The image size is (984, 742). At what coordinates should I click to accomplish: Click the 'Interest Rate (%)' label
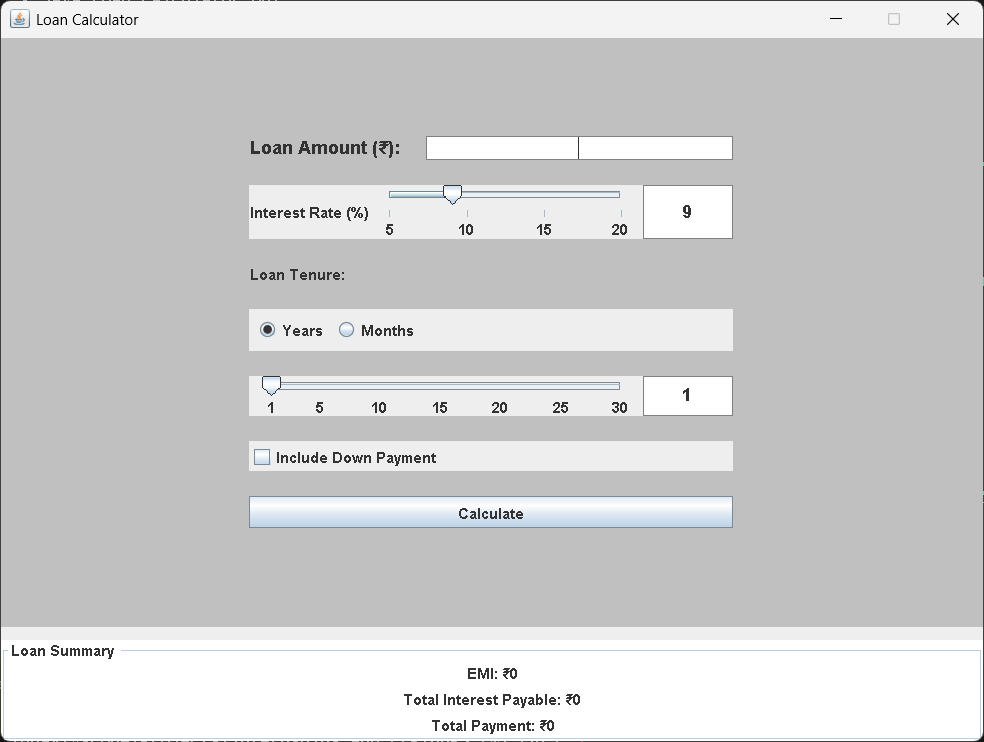point(309,213)
